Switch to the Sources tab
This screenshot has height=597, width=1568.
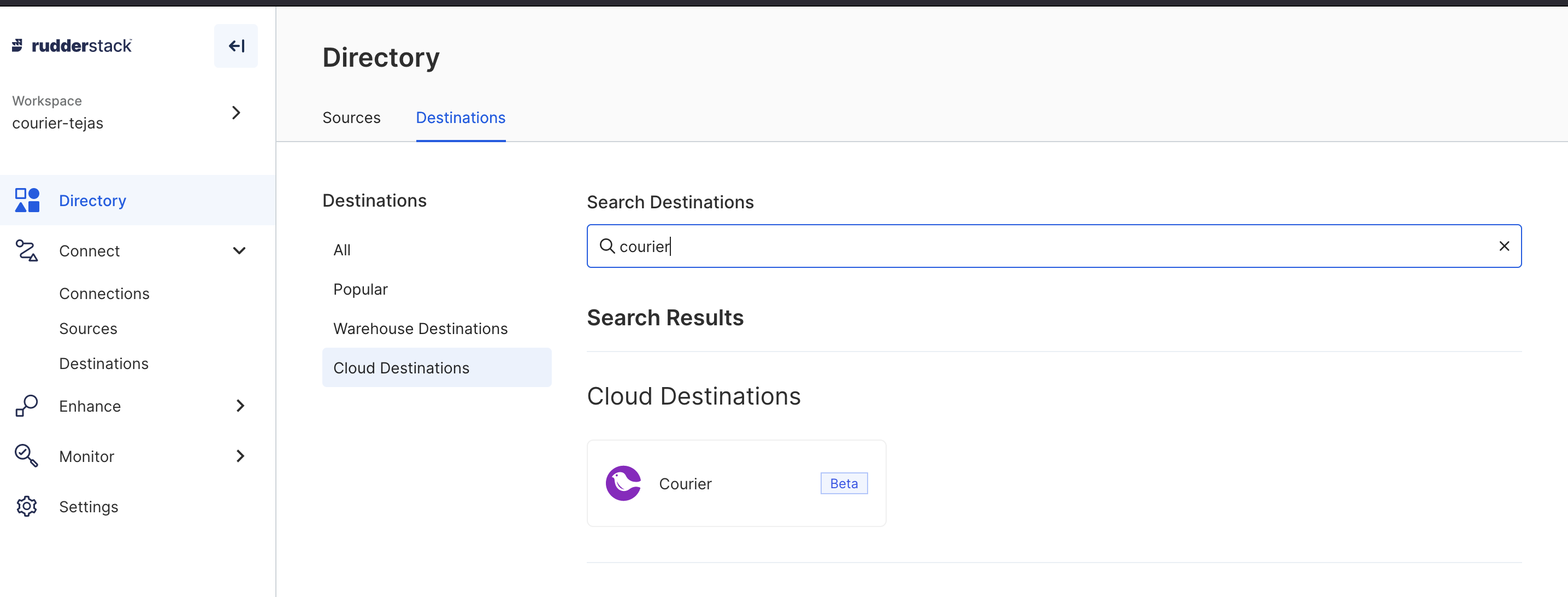pyautogui.click(x=351, y=118)
